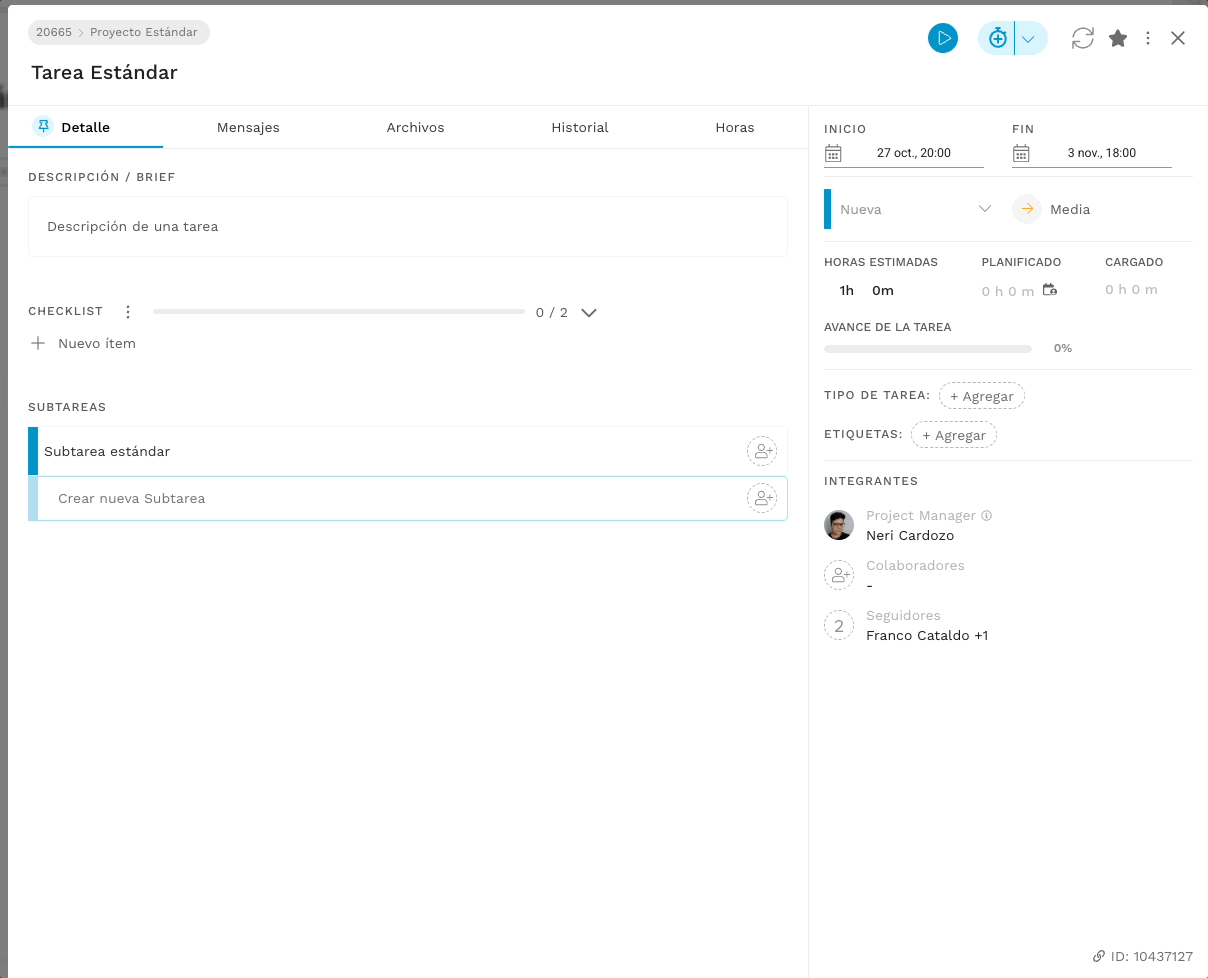
Task: Open the checklist three-dot options
Action: 127,312
